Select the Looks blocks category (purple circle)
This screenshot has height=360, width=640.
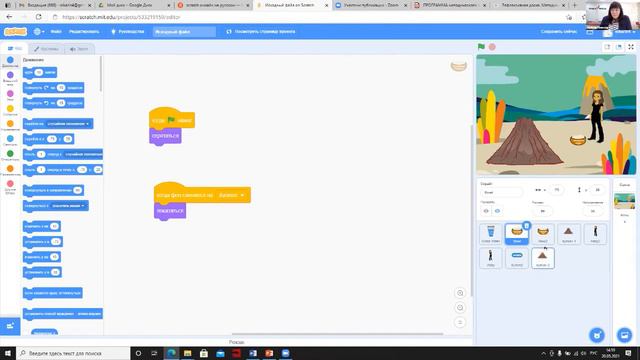click(10, 75)
